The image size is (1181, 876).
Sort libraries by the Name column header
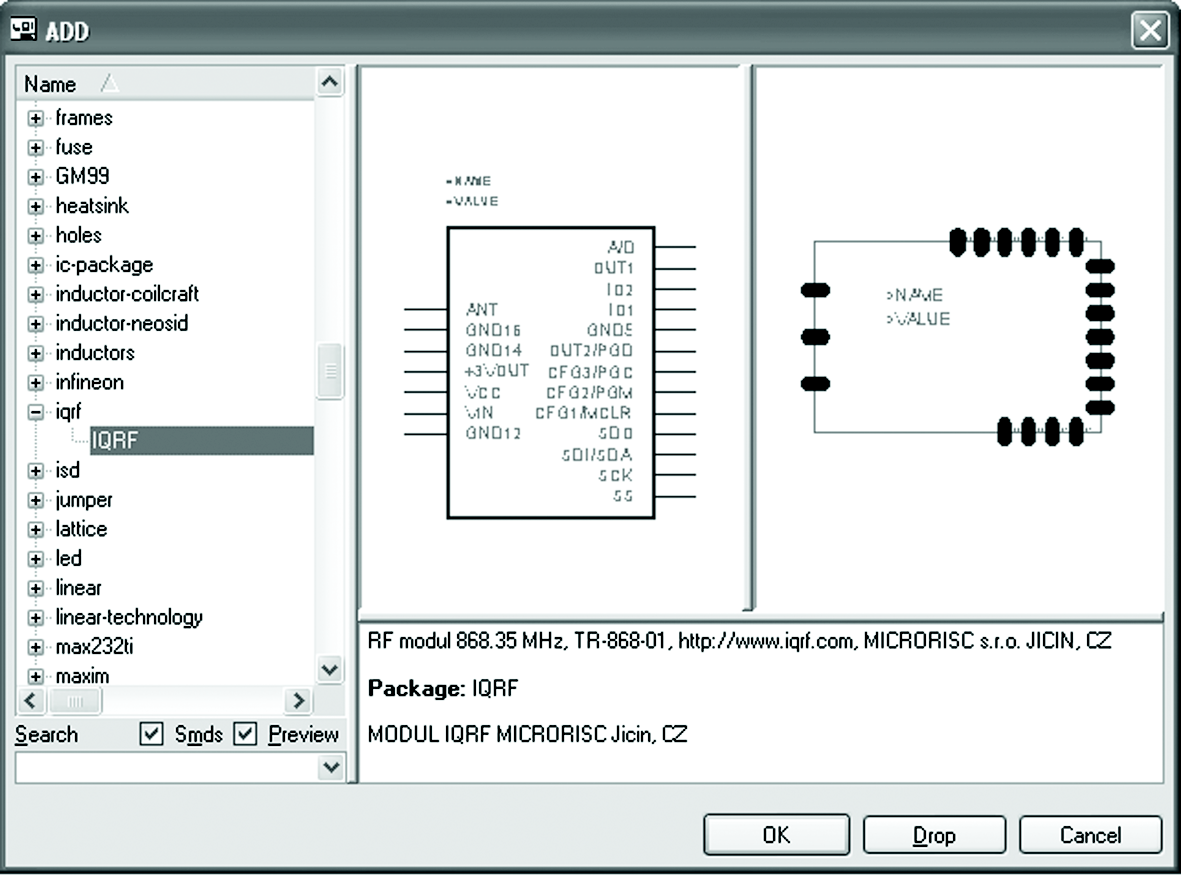point(165,84)
